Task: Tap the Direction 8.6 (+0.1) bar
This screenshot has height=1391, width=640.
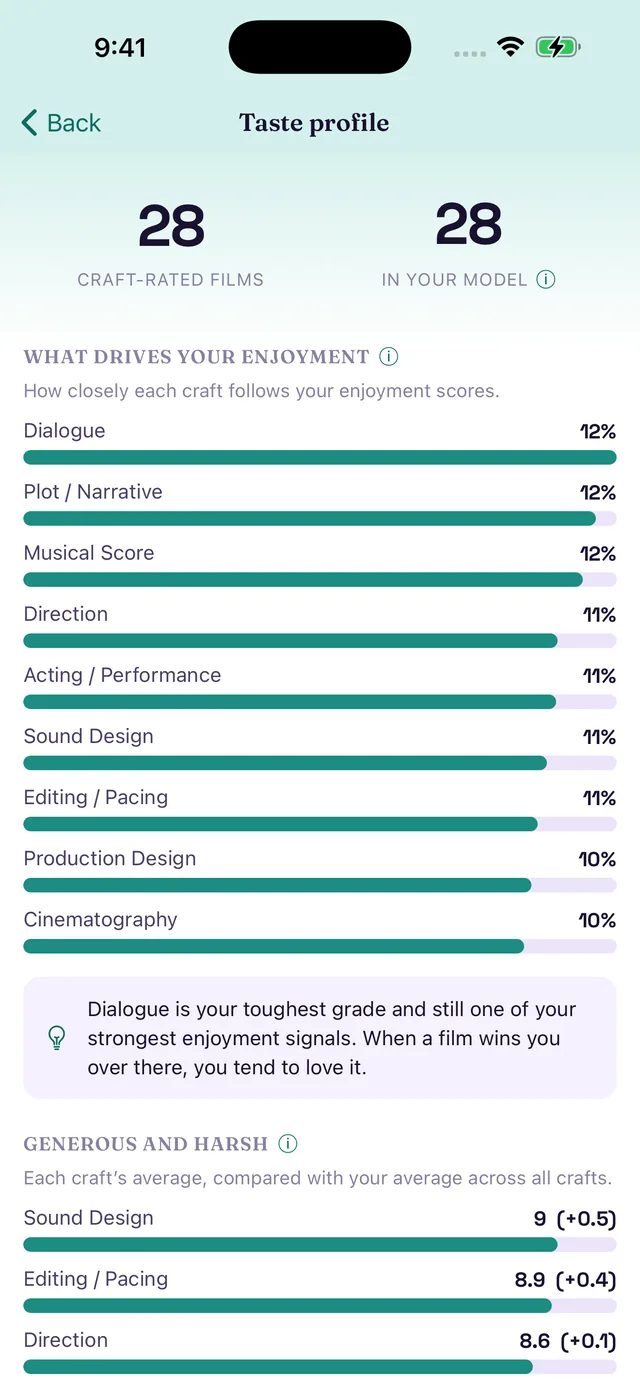Action: [x=320, y=1367]
